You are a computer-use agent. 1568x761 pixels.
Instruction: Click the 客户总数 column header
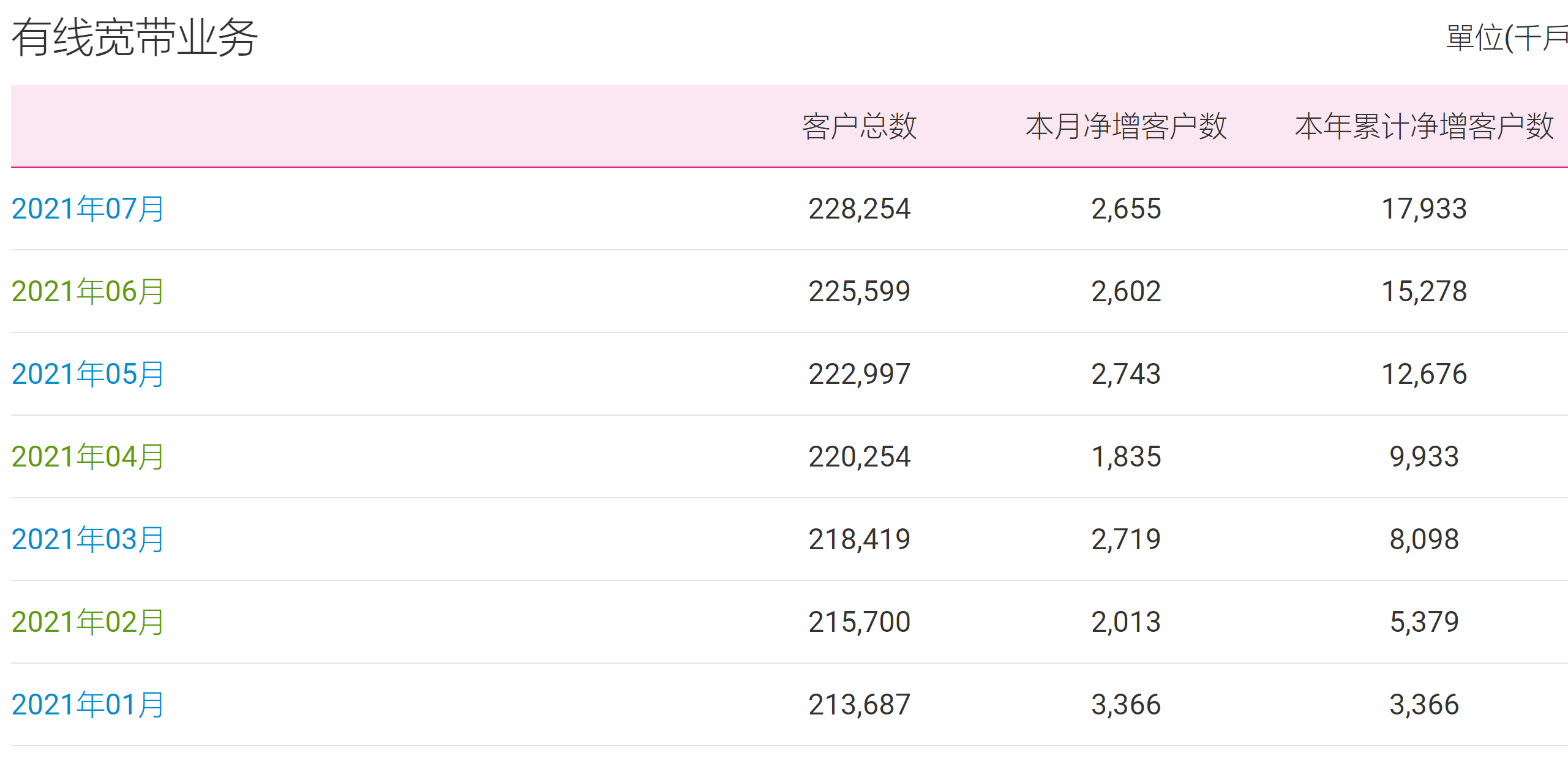point(859,127)
